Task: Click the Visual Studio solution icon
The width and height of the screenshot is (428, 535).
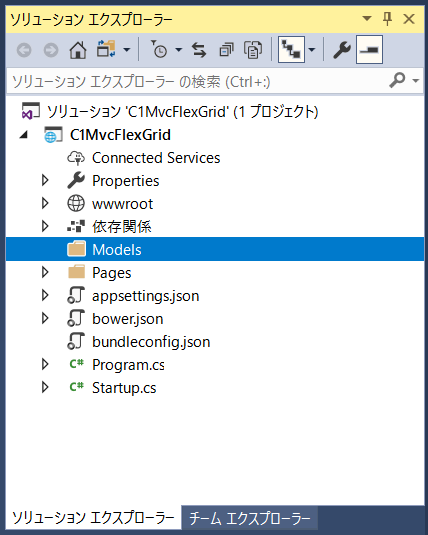Action: [x=30, y=111]
